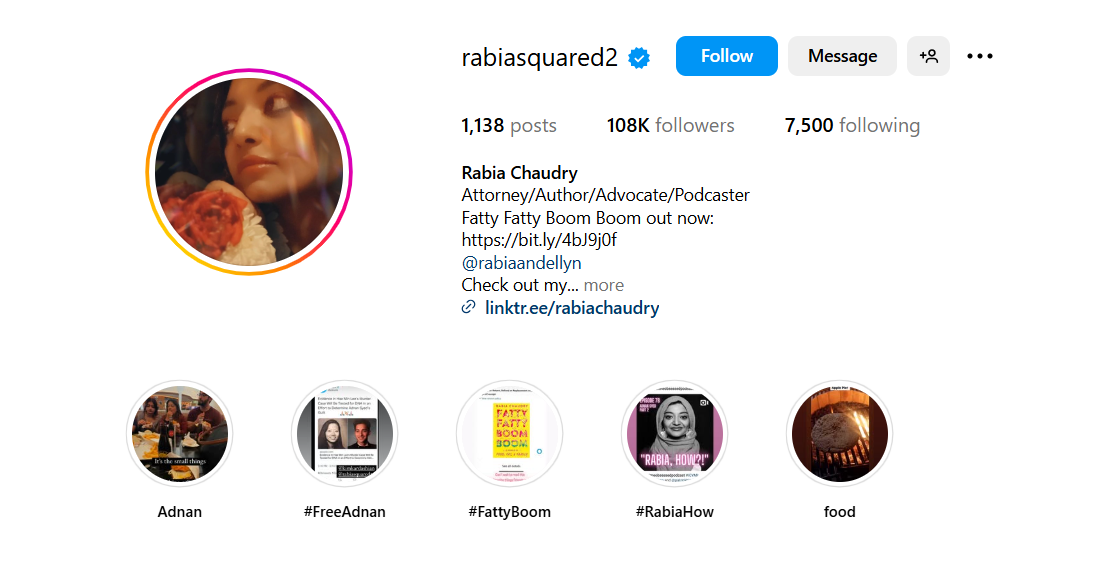
Task: Click the 1,138 posts count
Action: [x=509, y=126]
